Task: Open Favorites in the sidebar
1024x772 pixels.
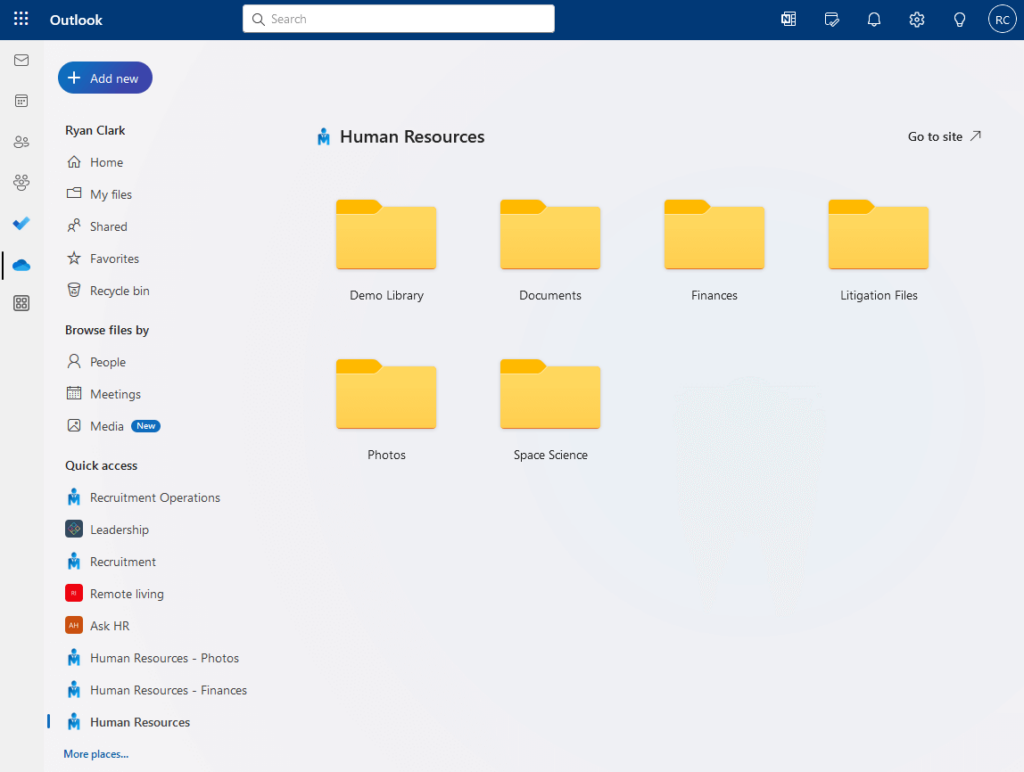Action: (x=103, y=259)
